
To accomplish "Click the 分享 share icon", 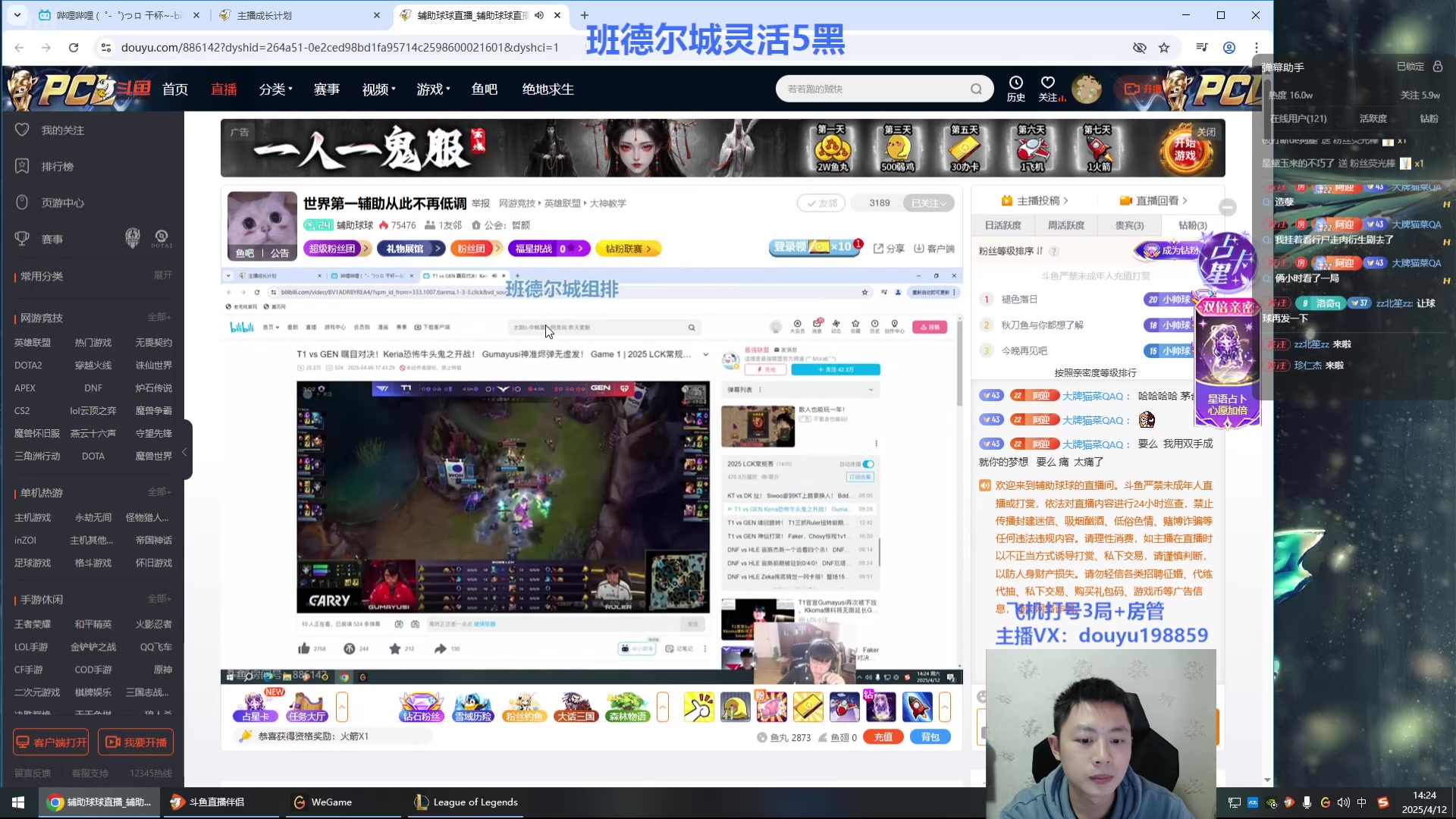I will coord(889,249).
